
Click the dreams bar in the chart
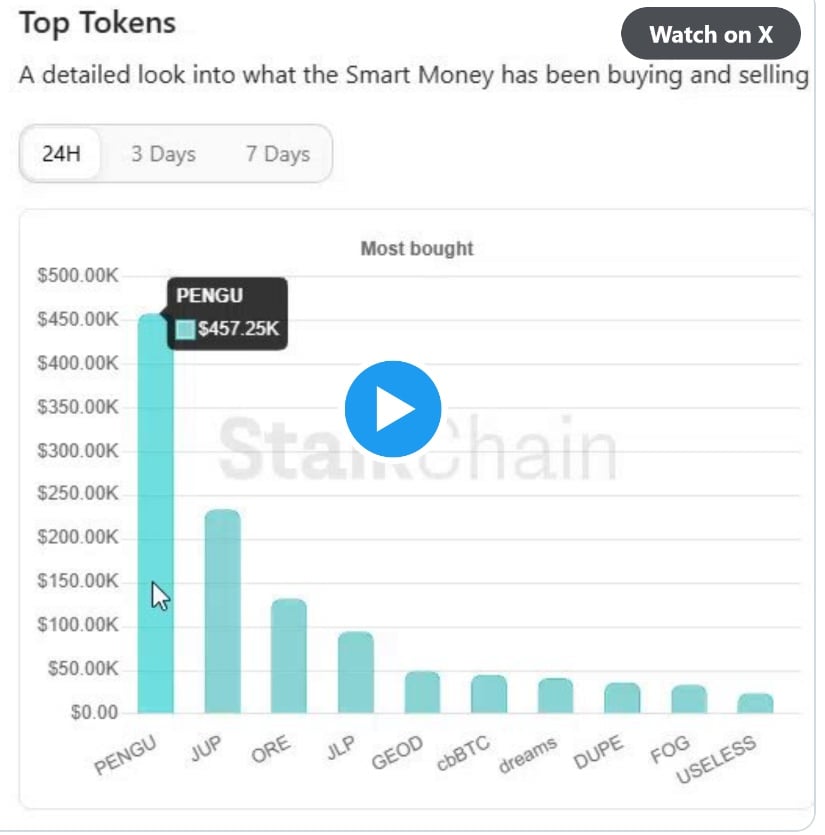click(x=555, y=696)
